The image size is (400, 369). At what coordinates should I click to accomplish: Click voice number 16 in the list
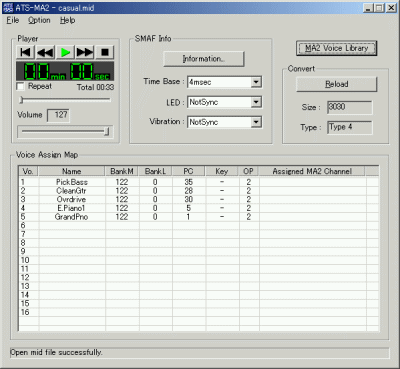click(x=25, y=312)
